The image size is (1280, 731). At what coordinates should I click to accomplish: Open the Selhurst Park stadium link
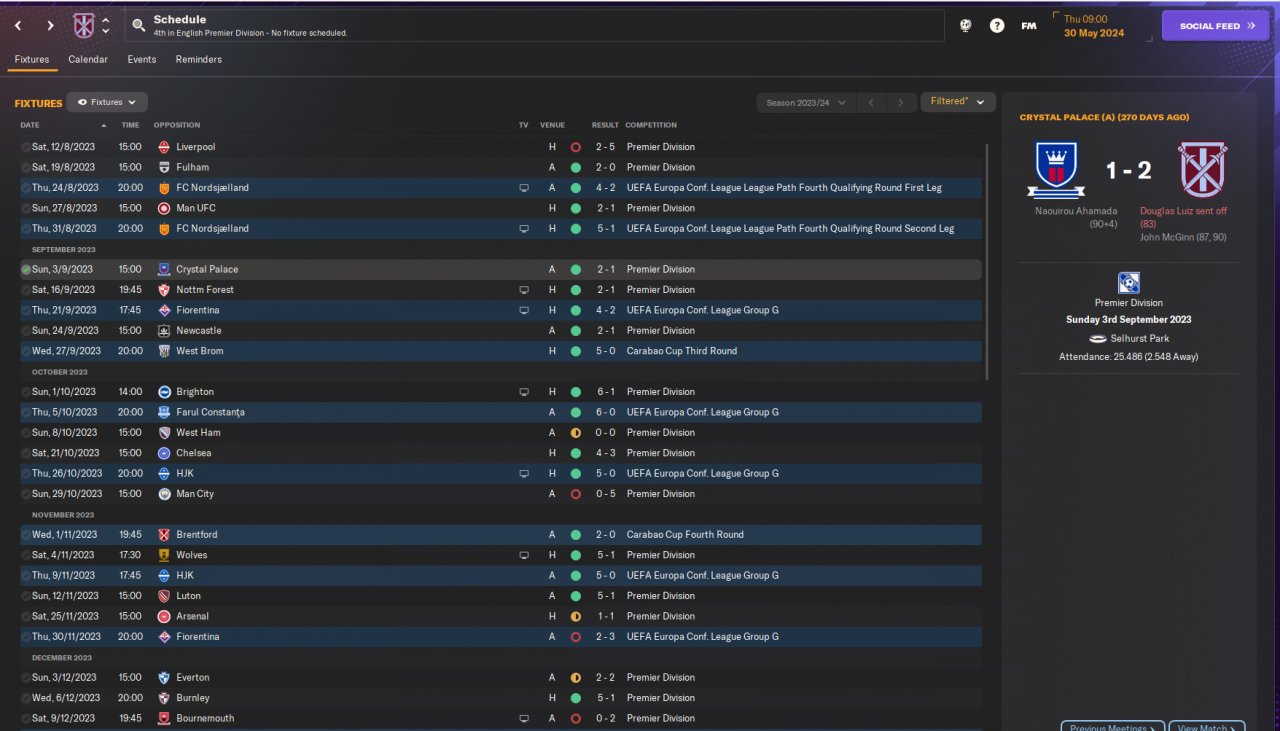1138,338
